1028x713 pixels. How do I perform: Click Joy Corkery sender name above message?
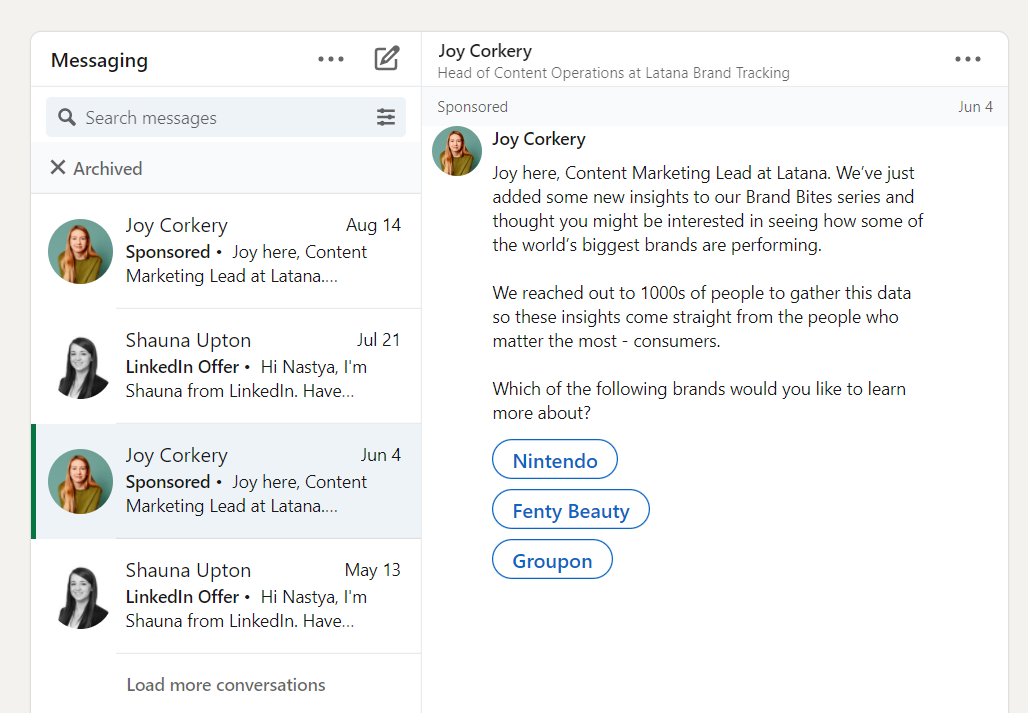(539, 139)
